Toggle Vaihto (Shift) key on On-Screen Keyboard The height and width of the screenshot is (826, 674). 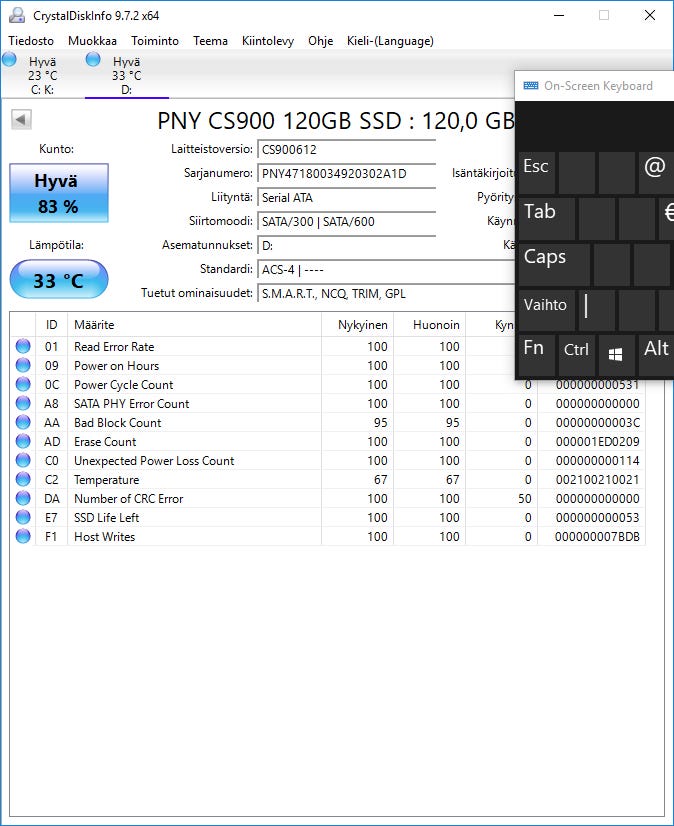(548, 310)
